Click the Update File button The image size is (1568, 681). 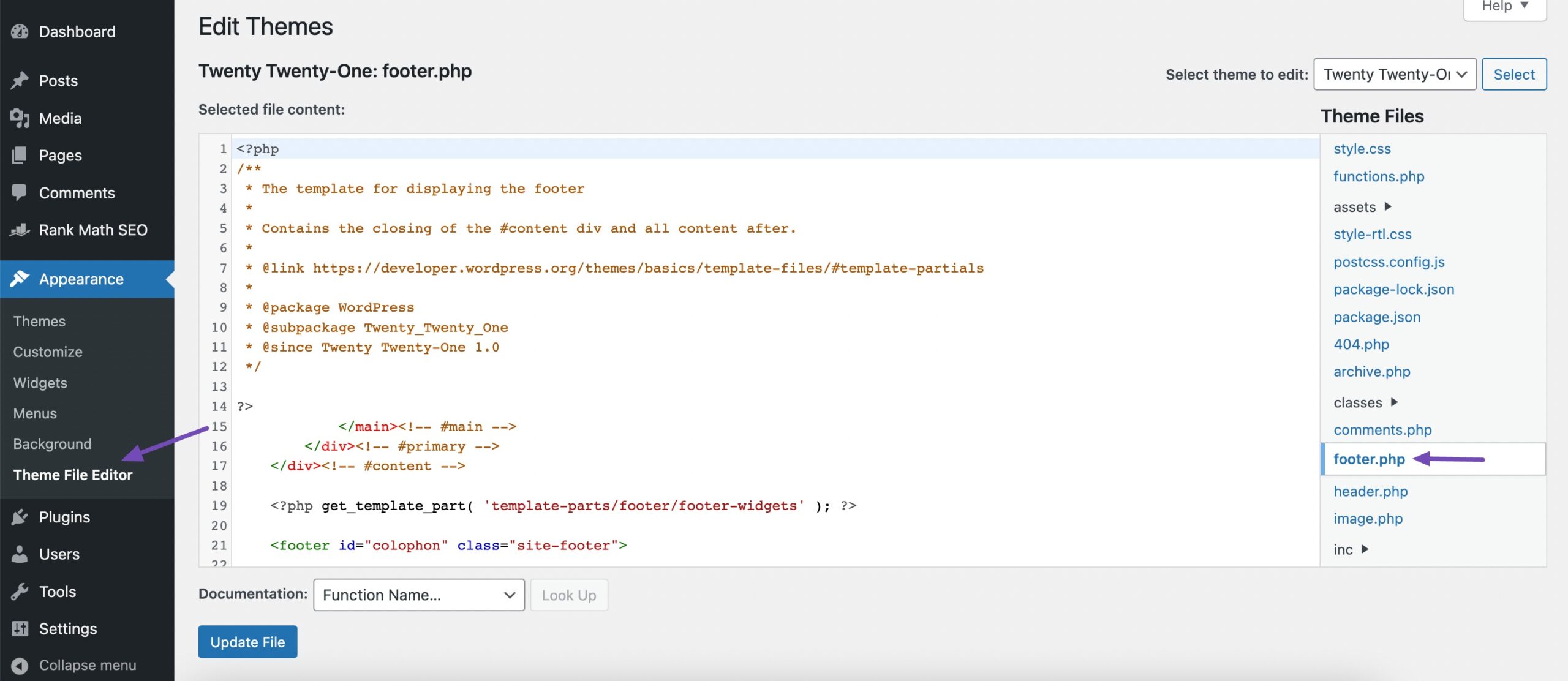click(x=247, y=642)
